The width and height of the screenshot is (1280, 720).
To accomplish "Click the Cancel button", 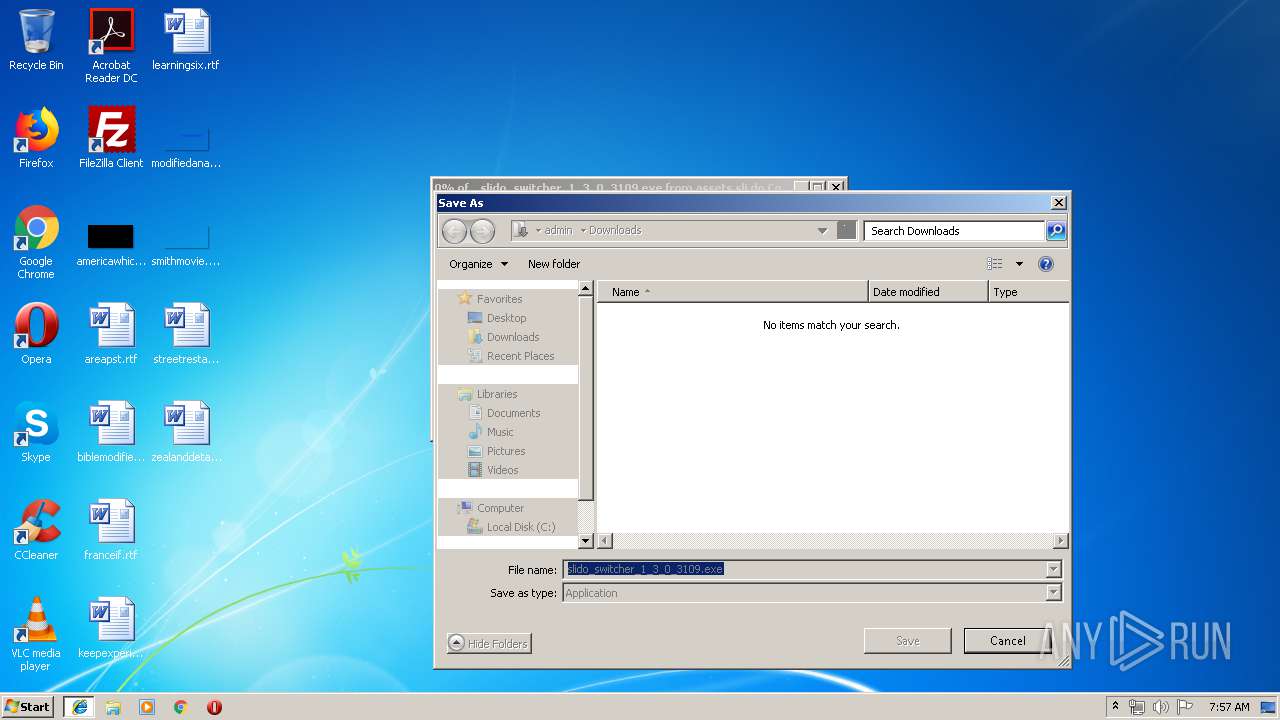I will tap(1007, 641).
